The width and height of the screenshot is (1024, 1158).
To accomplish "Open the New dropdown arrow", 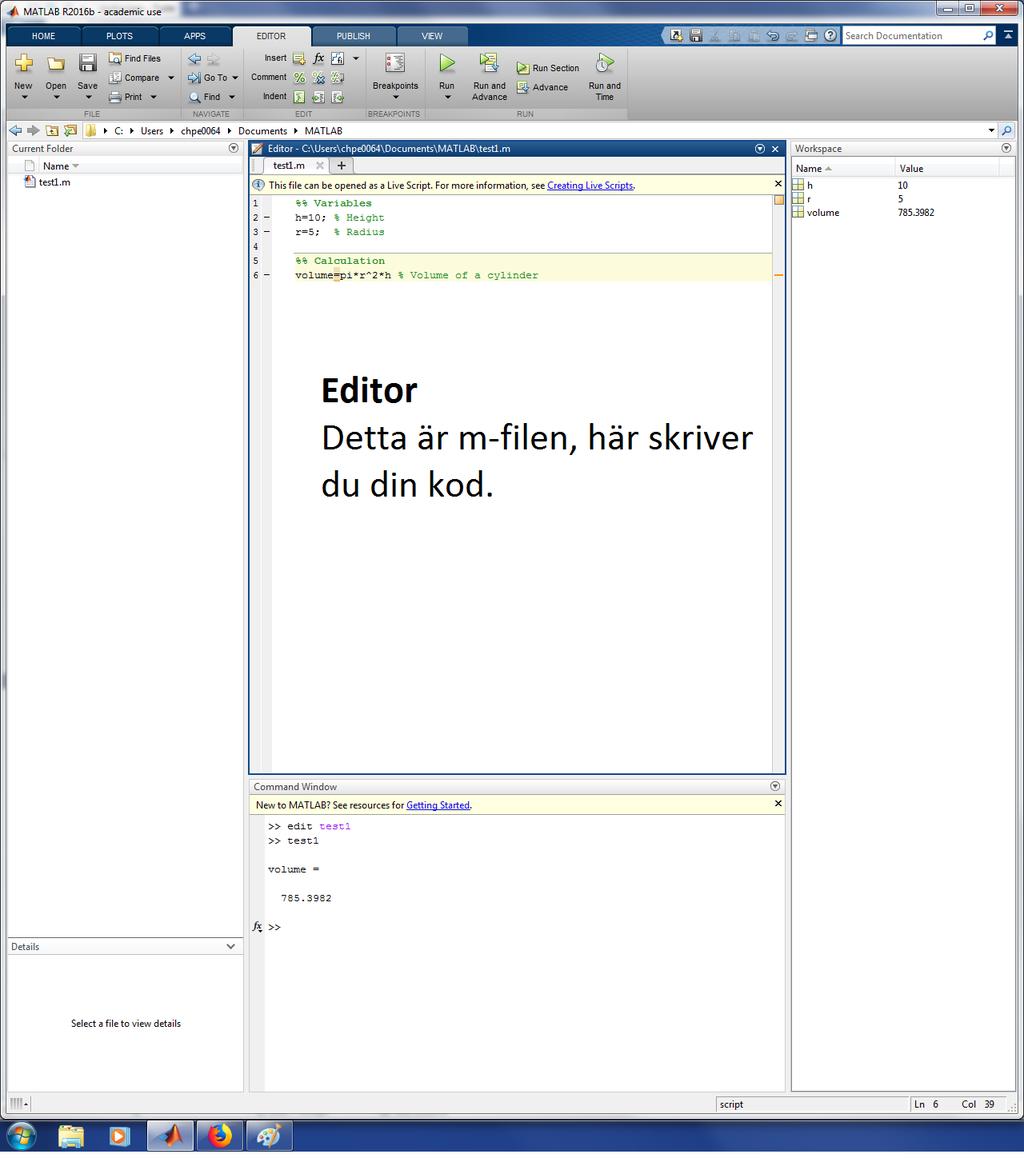I will tap(24, 97).
